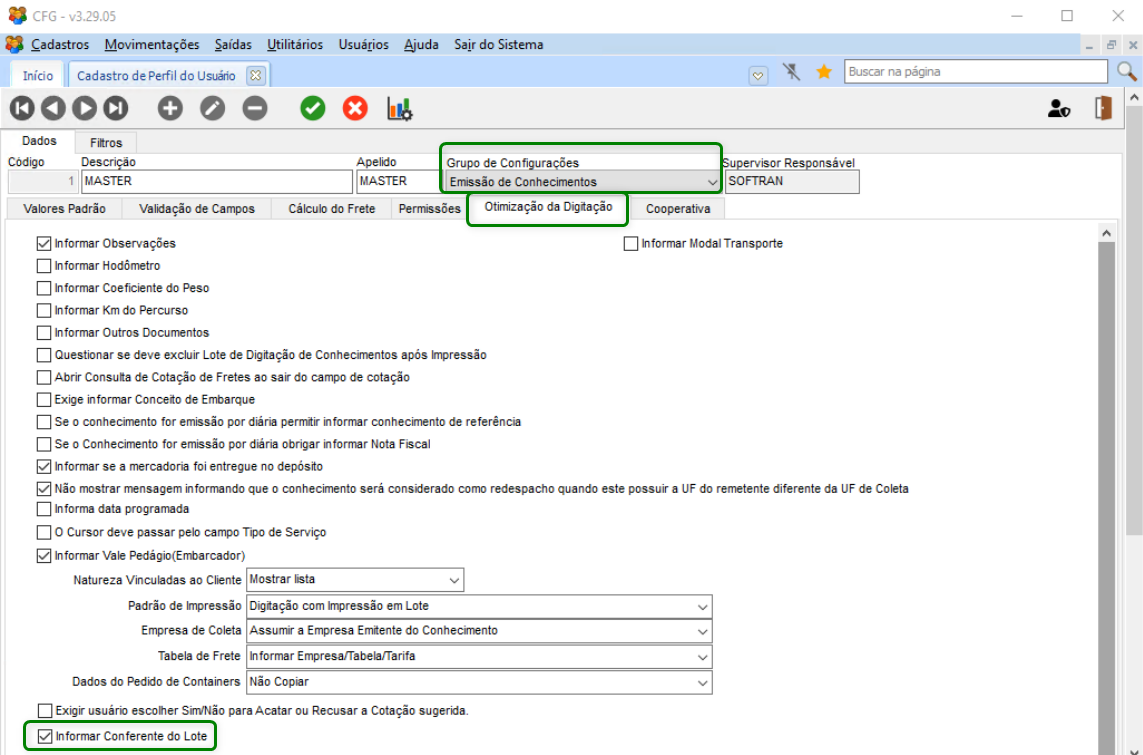Expand the Tabela de Frete dropdown

(x=702, y=657)
